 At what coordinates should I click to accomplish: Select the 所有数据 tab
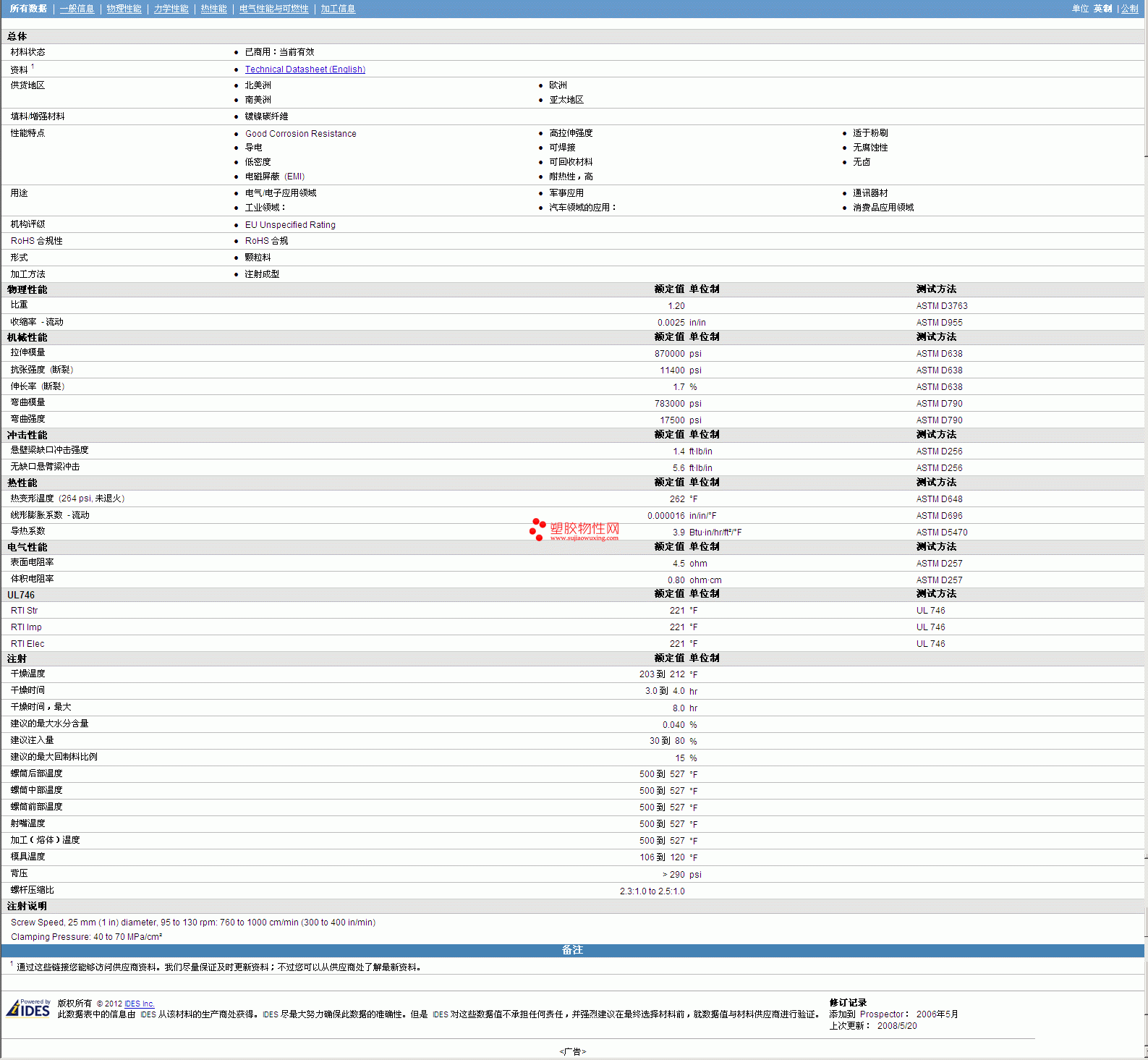[28, 9]
